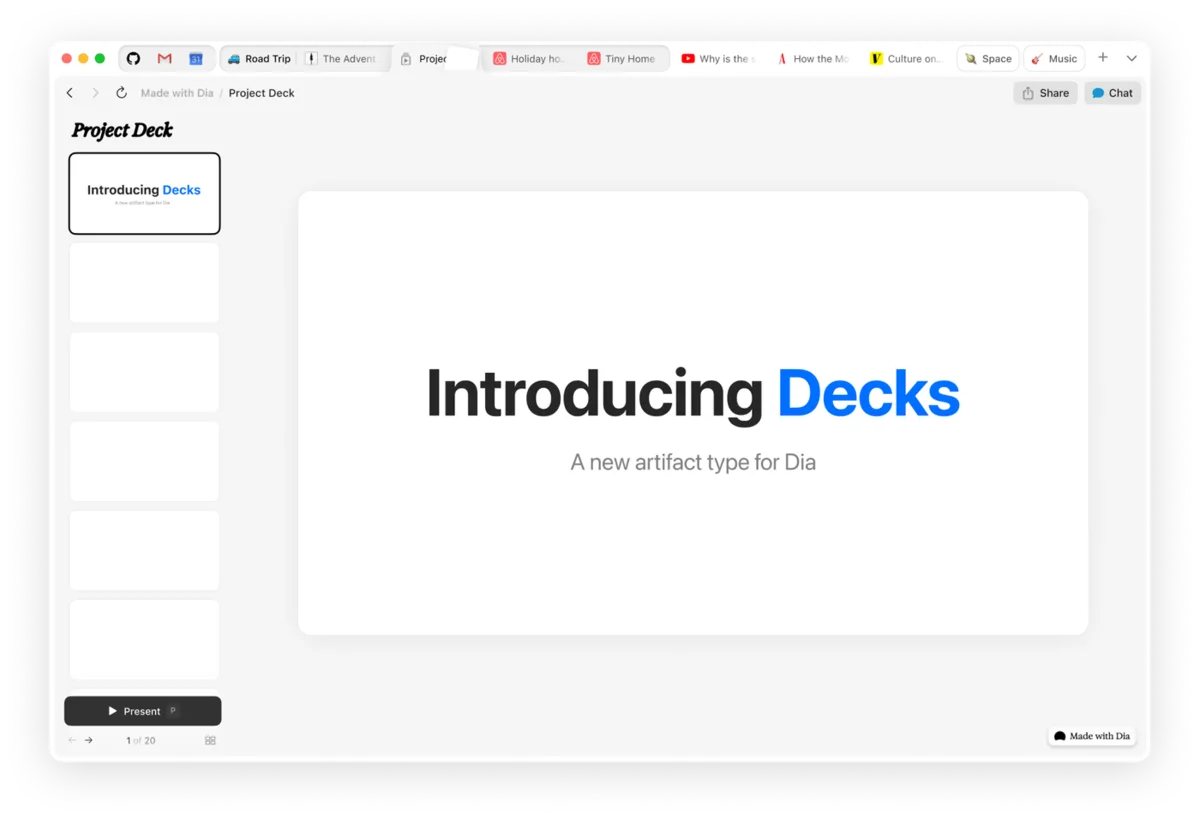Screen dimensions: 1200x819
Task: Click the 'Made with Dia' badge
Action: (1092, 736)
